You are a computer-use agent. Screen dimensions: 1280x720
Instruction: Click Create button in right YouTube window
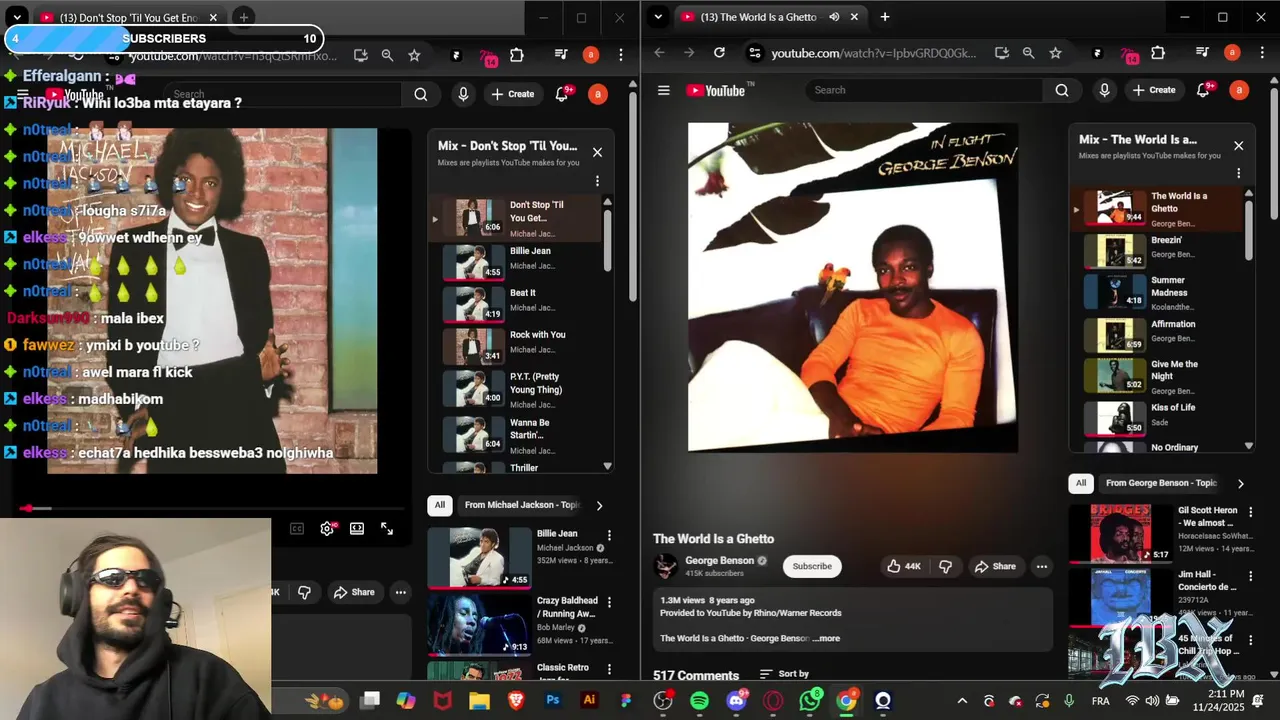coord(1153,90)
